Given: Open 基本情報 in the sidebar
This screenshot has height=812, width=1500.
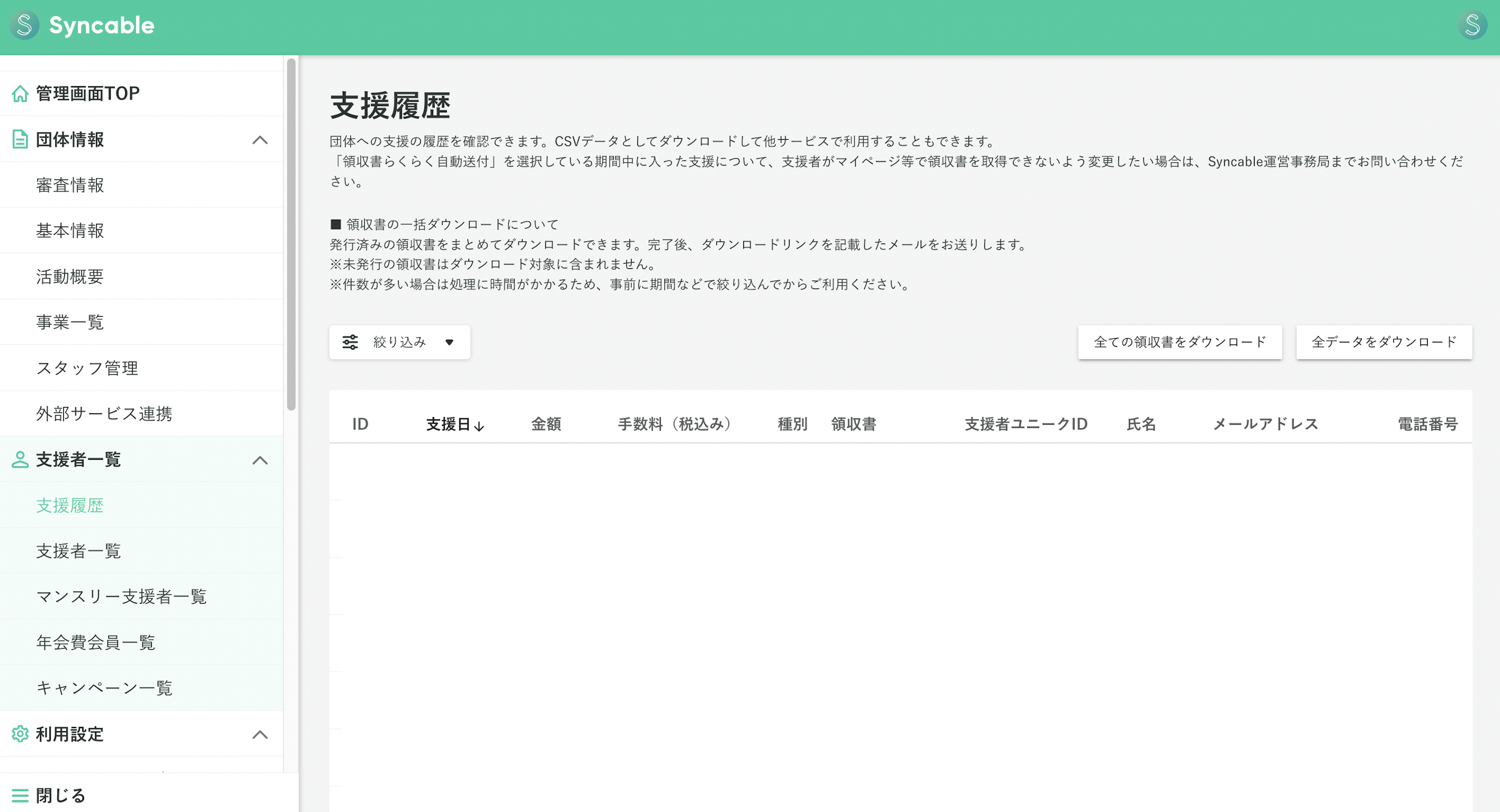Looking at the screenshot, I should (141, 231).
